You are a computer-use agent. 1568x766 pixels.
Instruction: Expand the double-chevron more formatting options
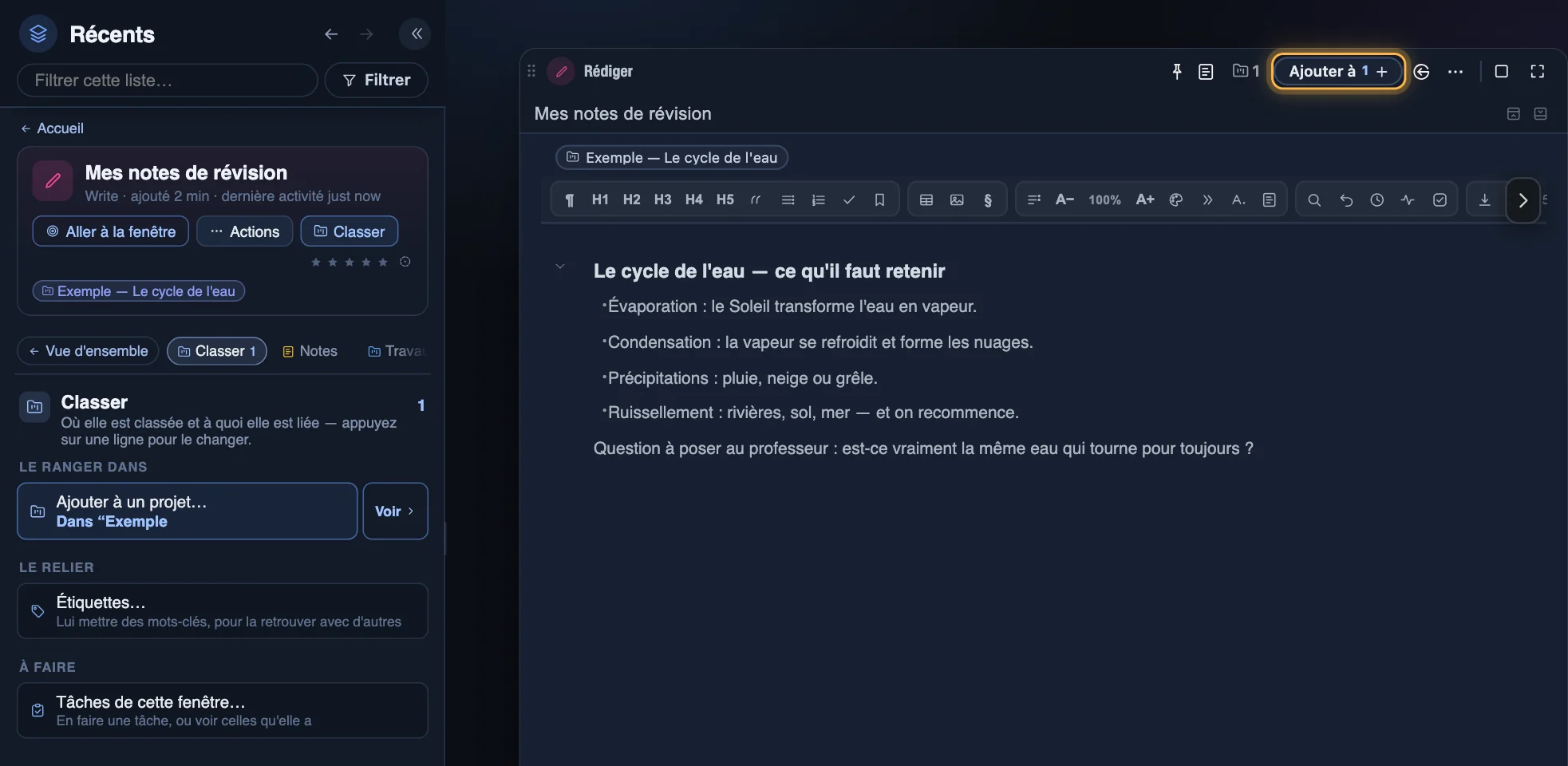tap(1207, 199)
